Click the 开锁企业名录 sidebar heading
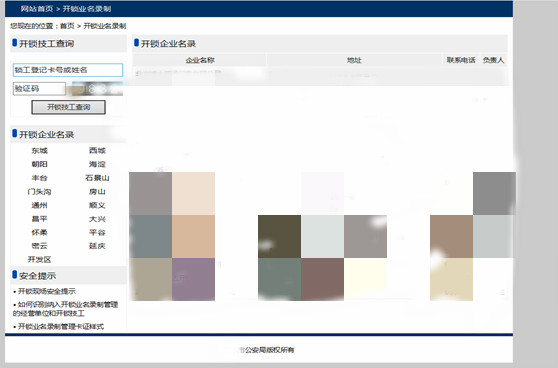 47,135
